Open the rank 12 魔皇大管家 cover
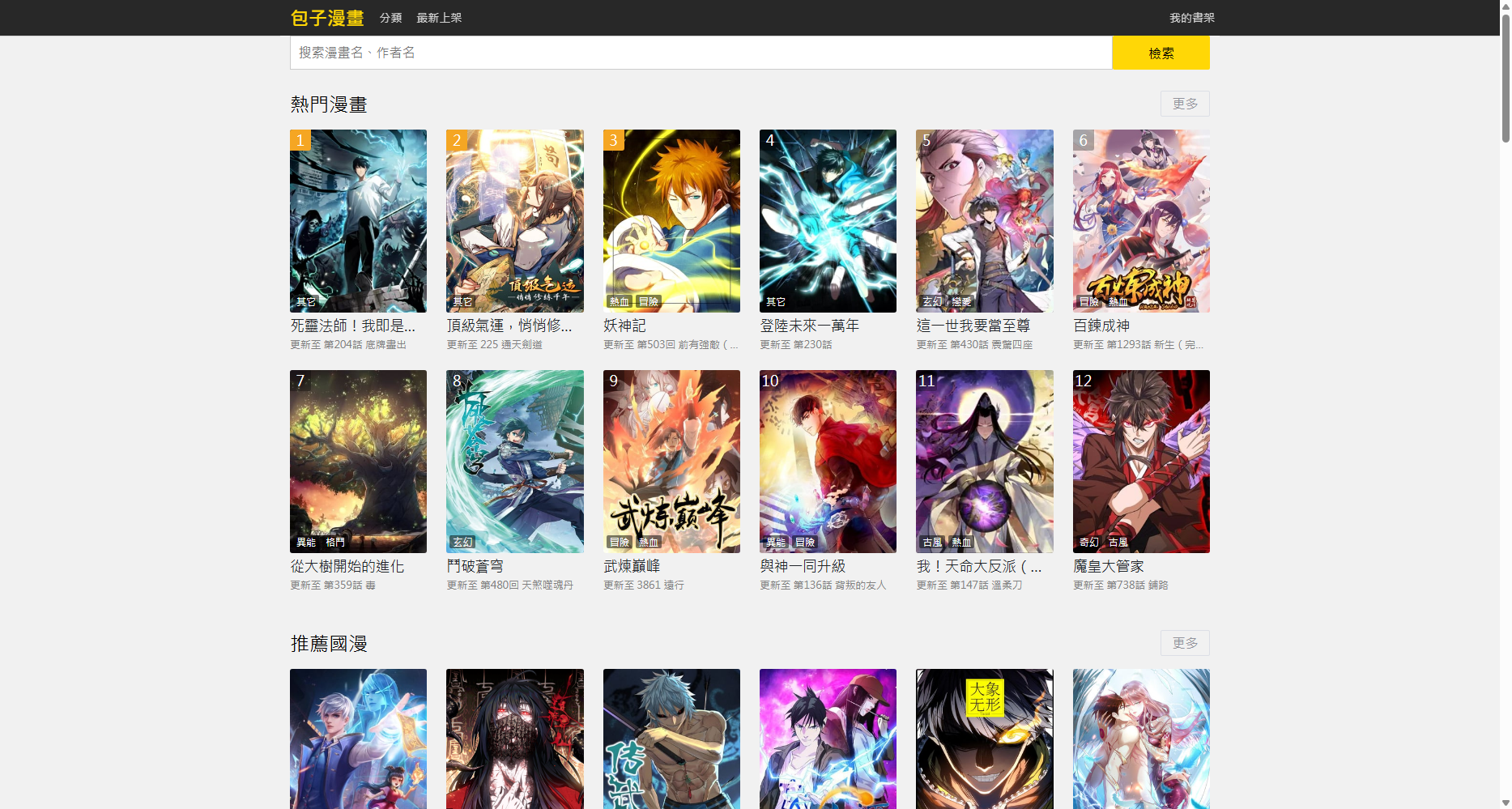The height and width of the screenshot is (809, 1512). pyautogui.click(x=1141, y=462)
